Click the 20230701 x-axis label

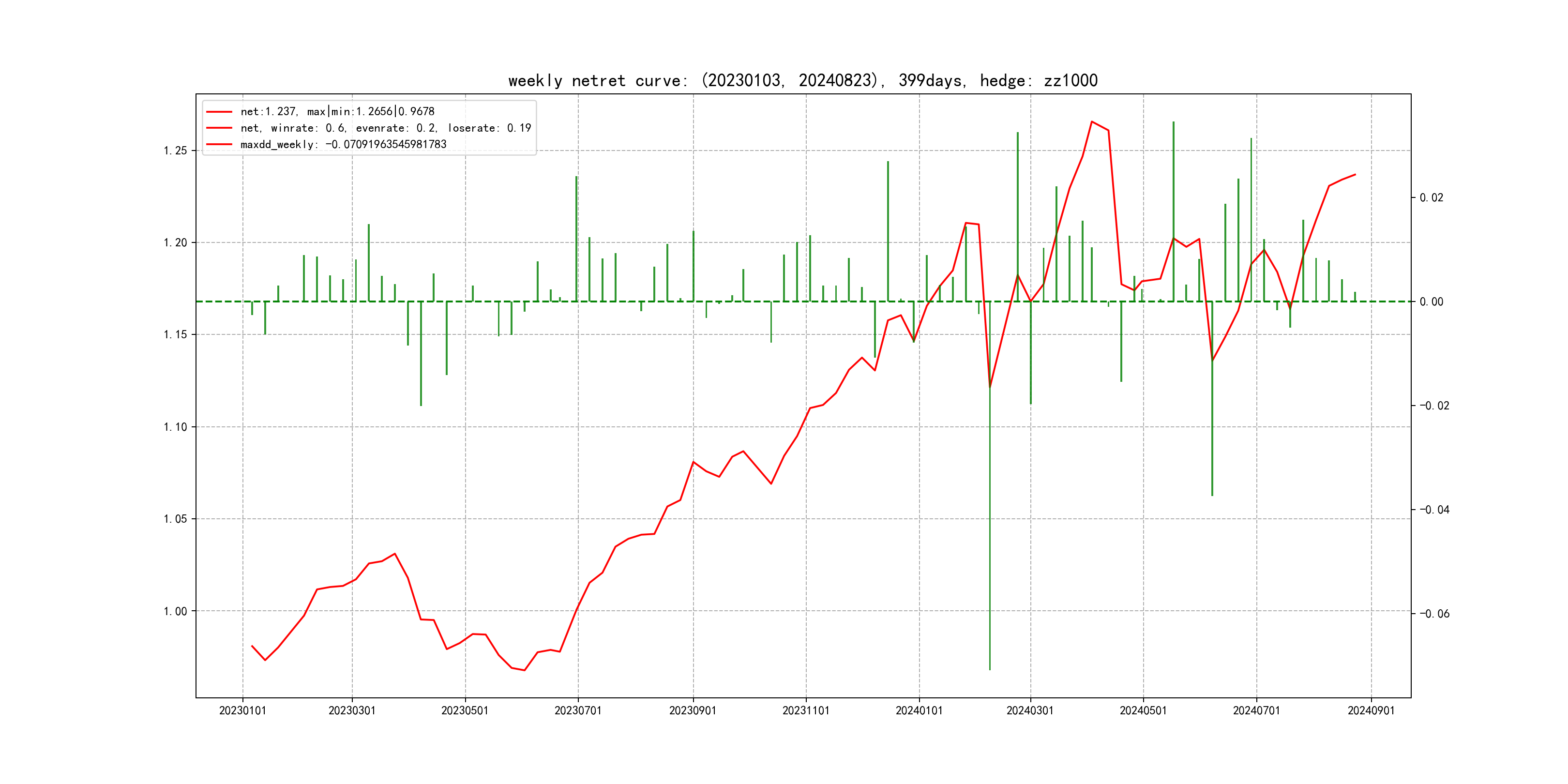point(578,710)
